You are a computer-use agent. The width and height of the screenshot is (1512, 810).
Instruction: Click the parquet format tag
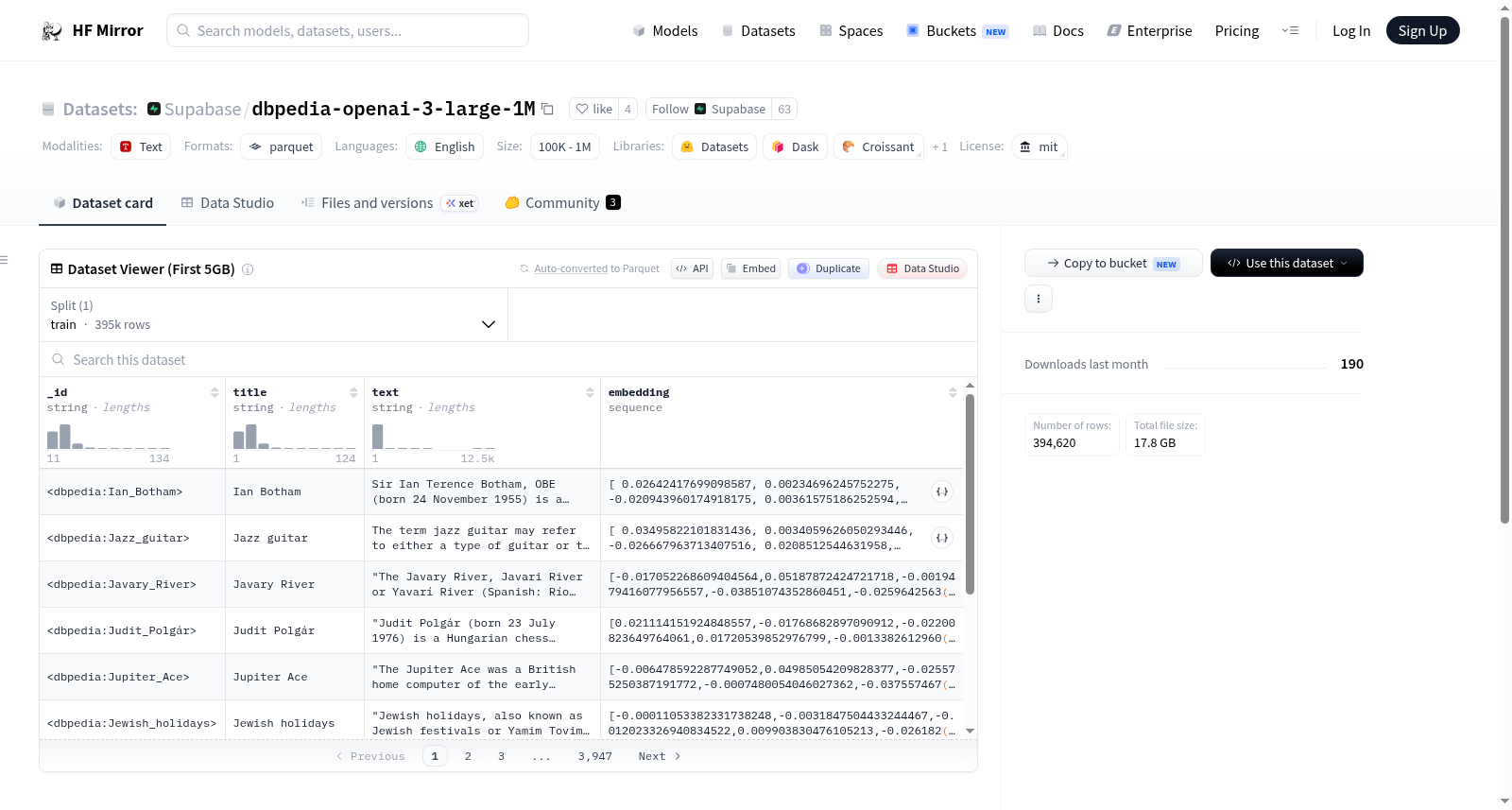pyautogui.click(x=281, y=146)
